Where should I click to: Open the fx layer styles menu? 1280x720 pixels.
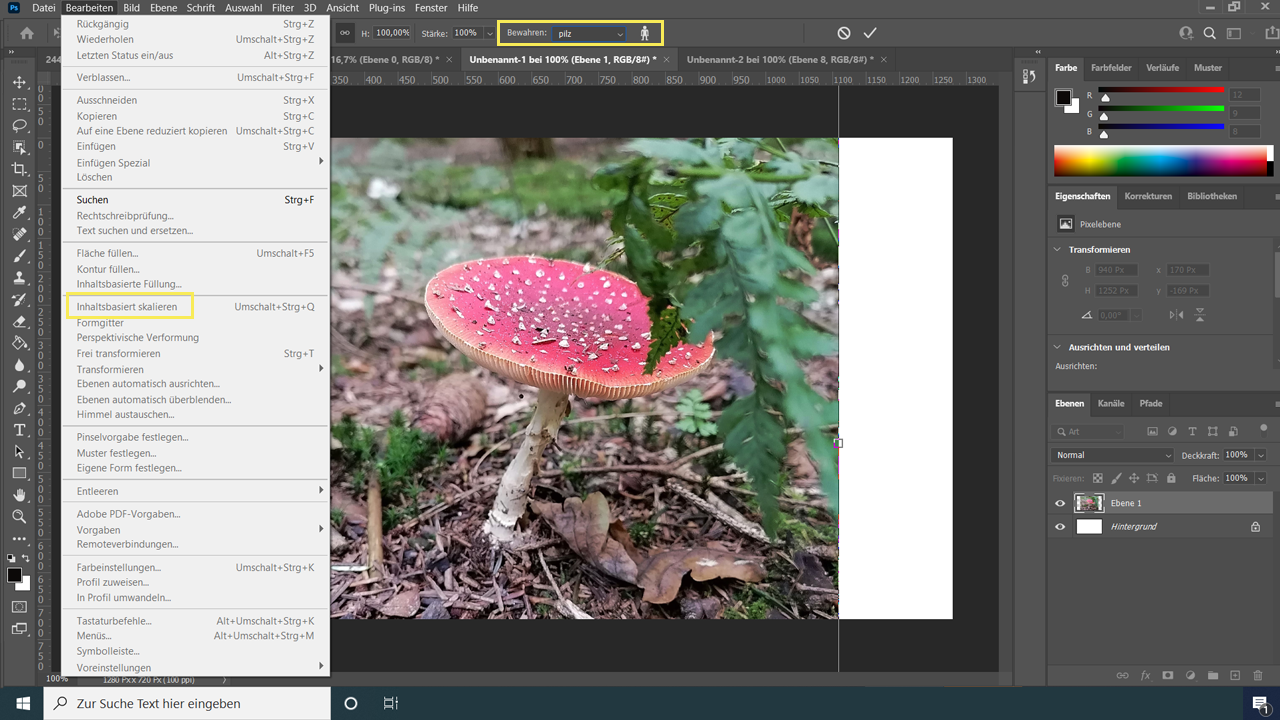(1145, 675)
